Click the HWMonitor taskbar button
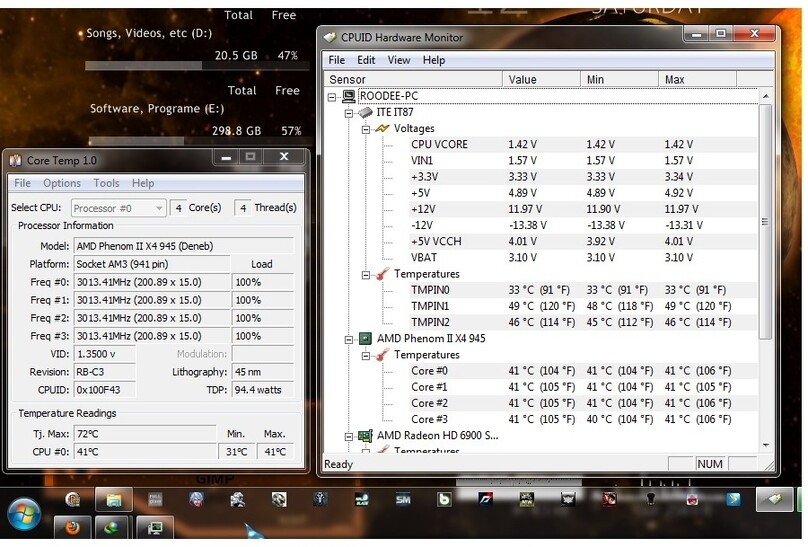The image size is (808, 547). 775,499
